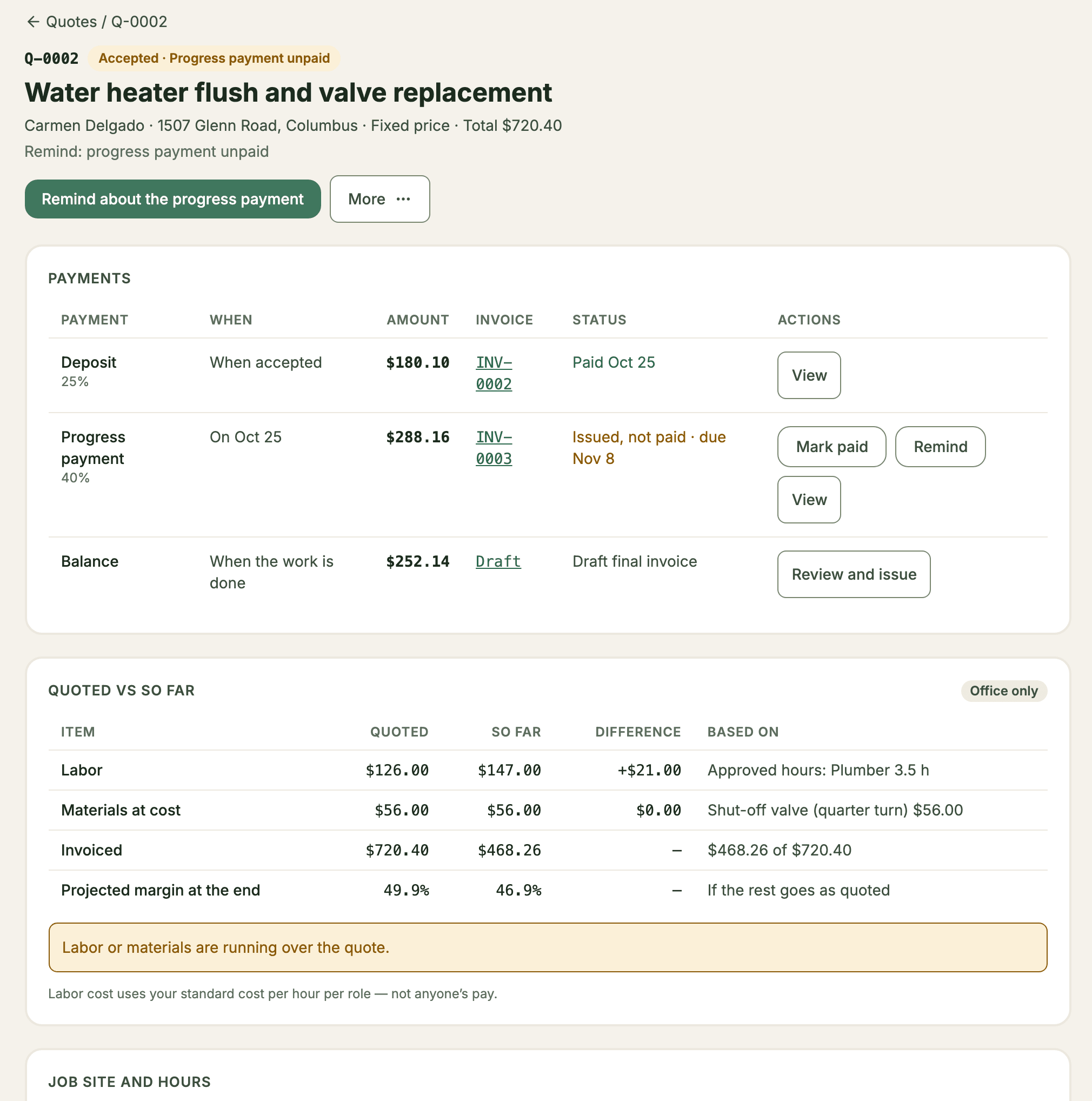Open invoice INV-0003 link
1092x1101 pixels.
coord(494,447)
